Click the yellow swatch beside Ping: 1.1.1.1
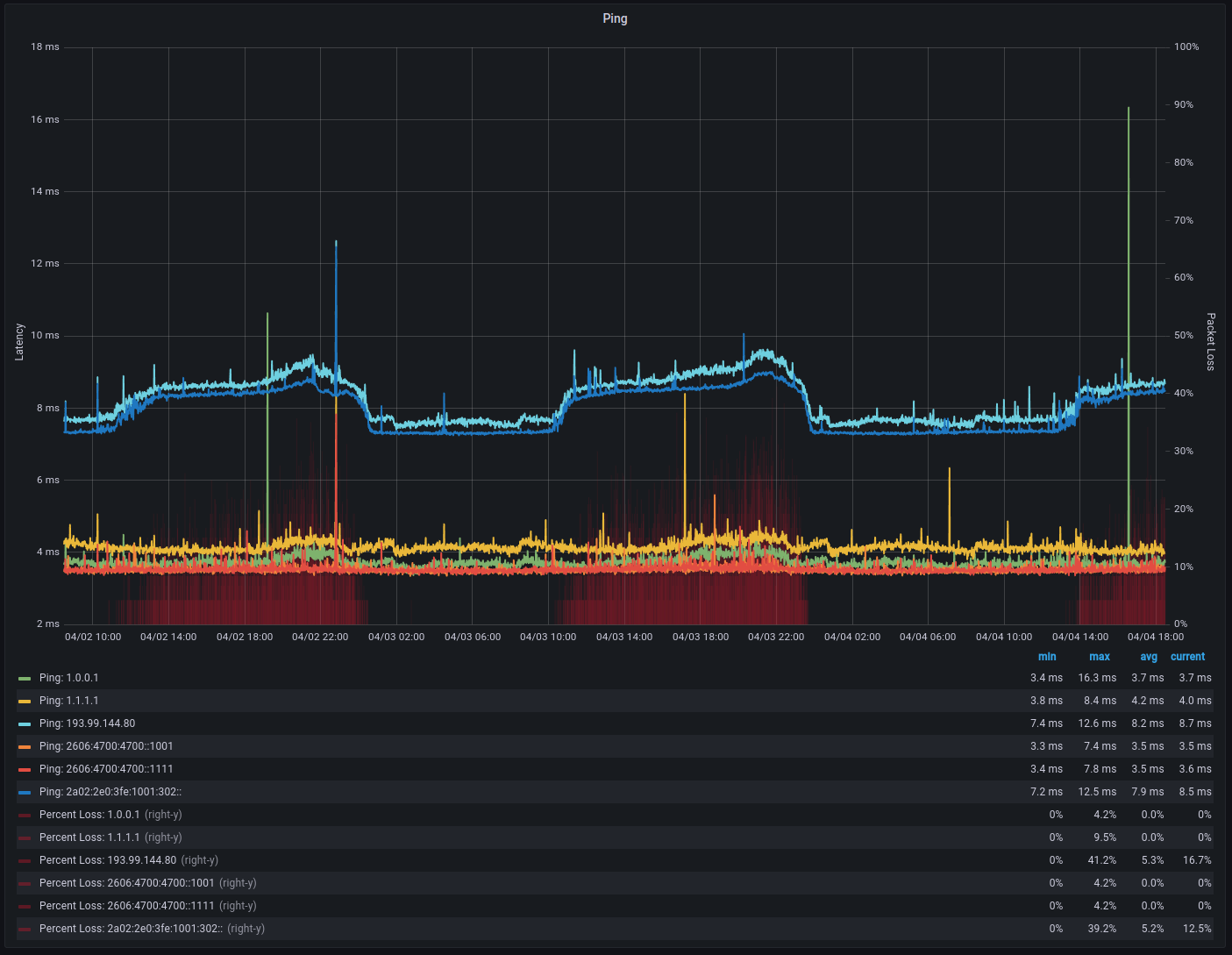The width and height of the screenshot is (1232, 955). point(24,700)
